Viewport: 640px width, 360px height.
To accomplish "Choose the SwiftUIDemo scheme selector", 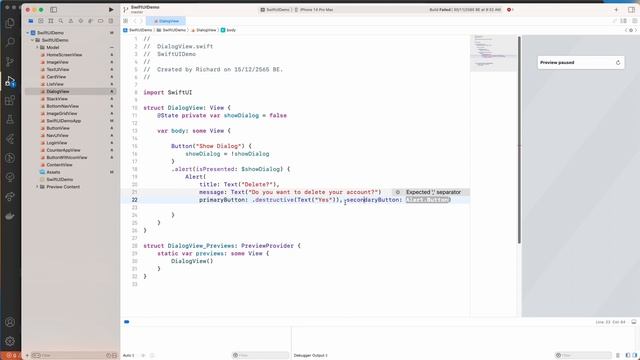I will [276, 9].
